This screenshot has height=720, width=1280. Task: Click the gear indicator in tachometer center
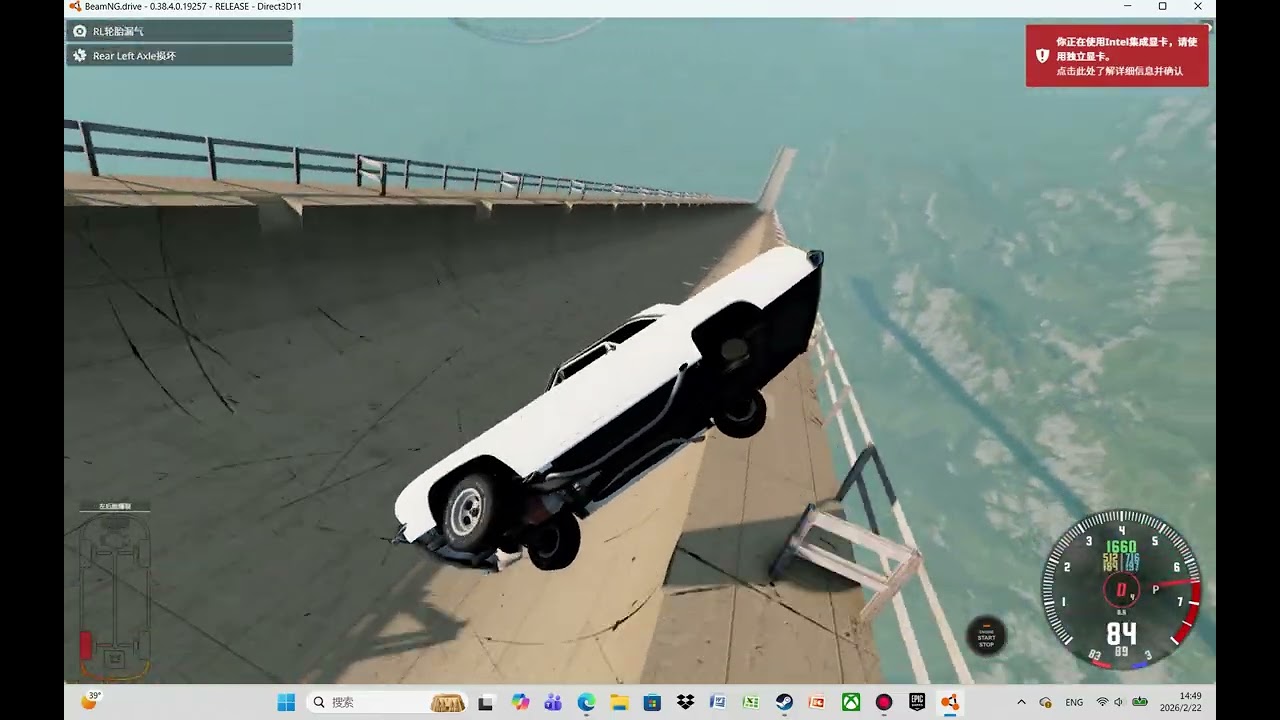[x=1121, y=589]
